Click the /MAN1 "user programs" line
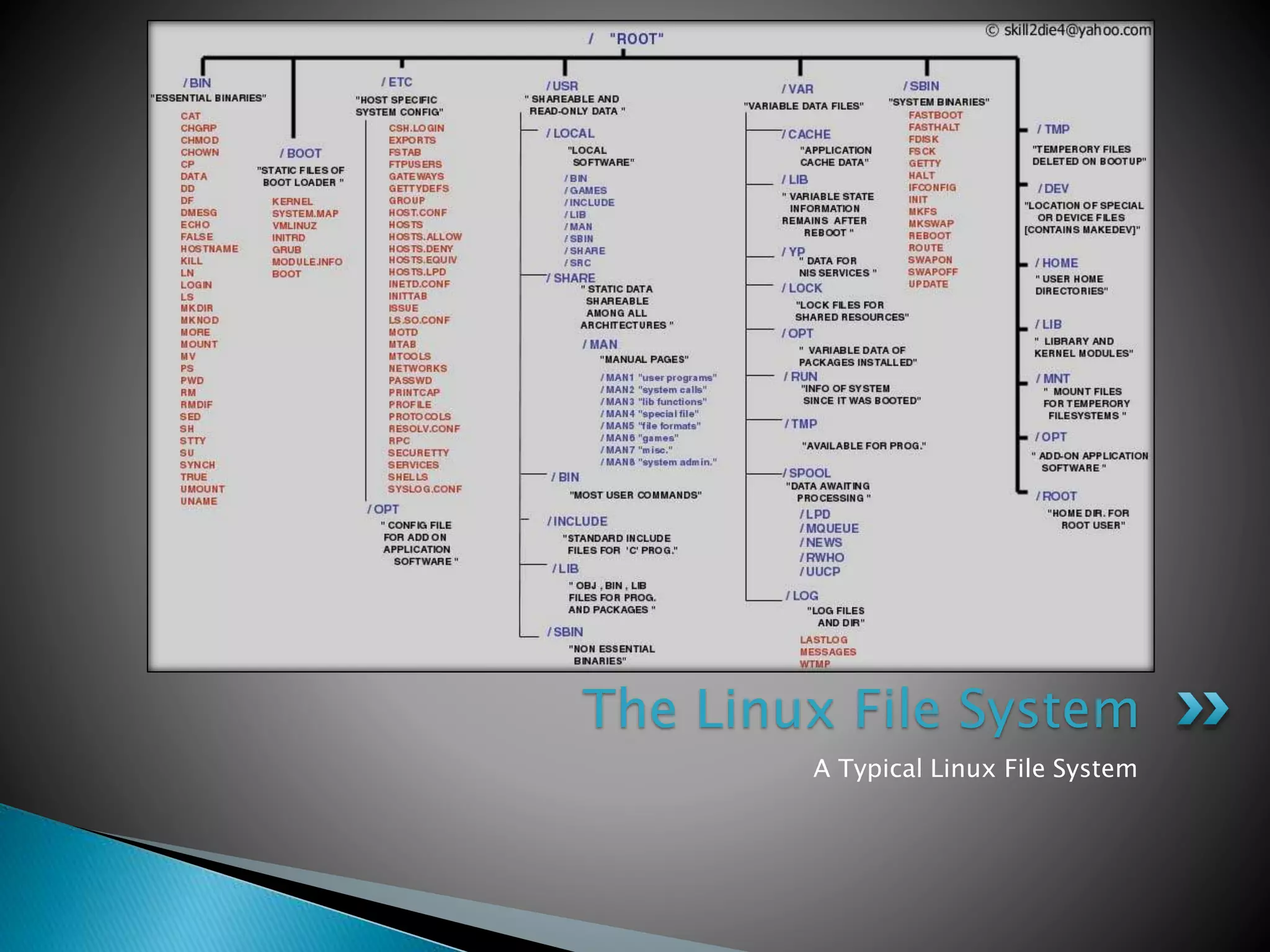Image resolution: width=1270 pixels, height=952 pixels. point(659,378)
